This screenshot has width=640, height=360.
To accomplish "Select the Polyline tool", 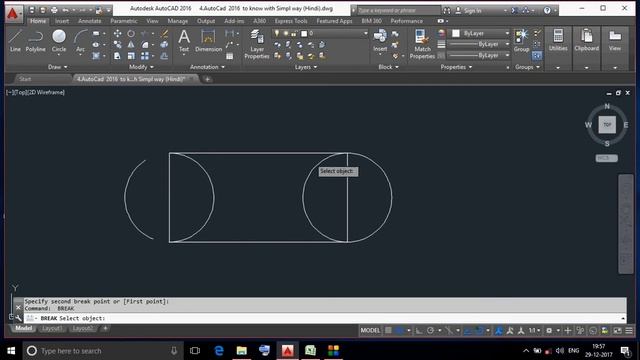I will 36,41.
